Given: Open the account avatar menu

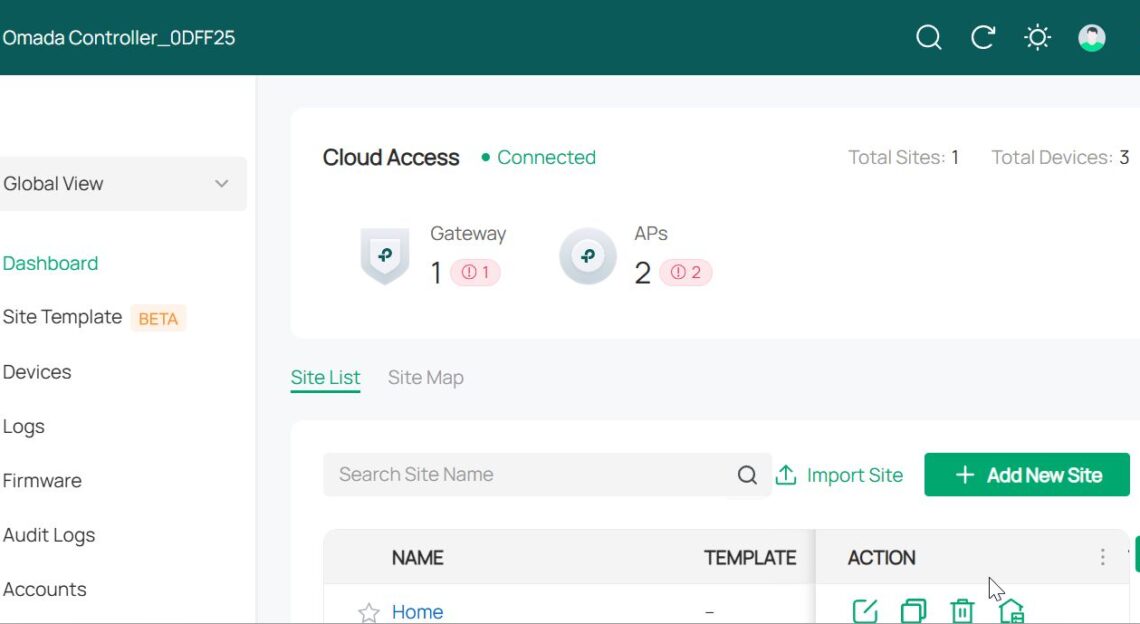Looking at the screenshot, I should tap(1092, 37).
